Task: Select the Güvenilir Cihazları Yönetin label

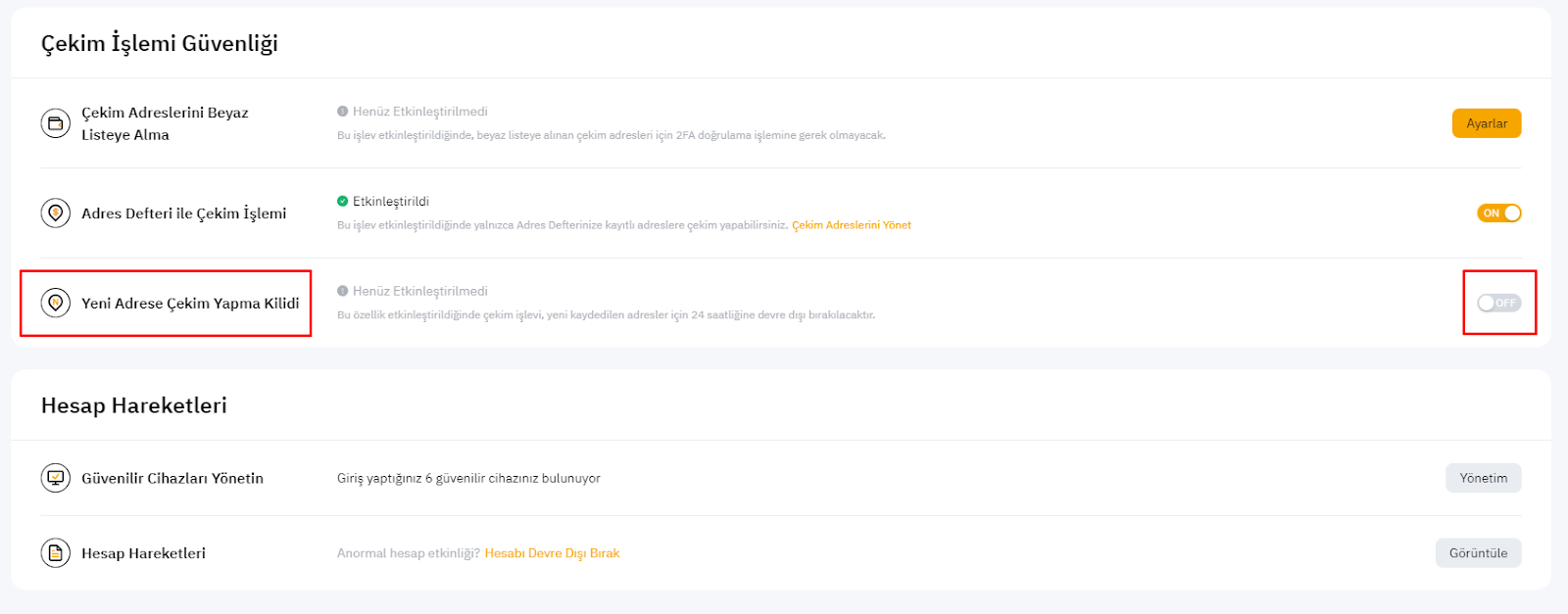Action: point(172,478)
